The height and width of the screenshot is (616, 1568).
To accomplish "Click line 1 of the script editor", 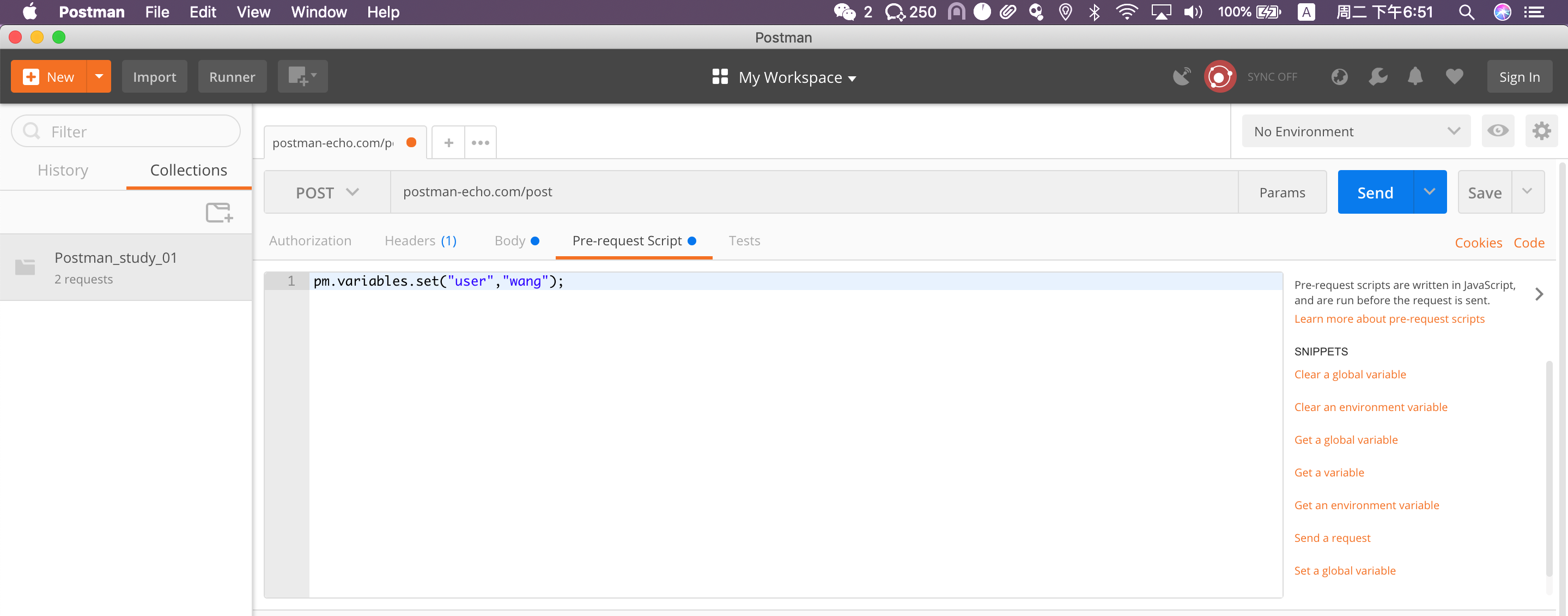I will click(x=795, y=281).
